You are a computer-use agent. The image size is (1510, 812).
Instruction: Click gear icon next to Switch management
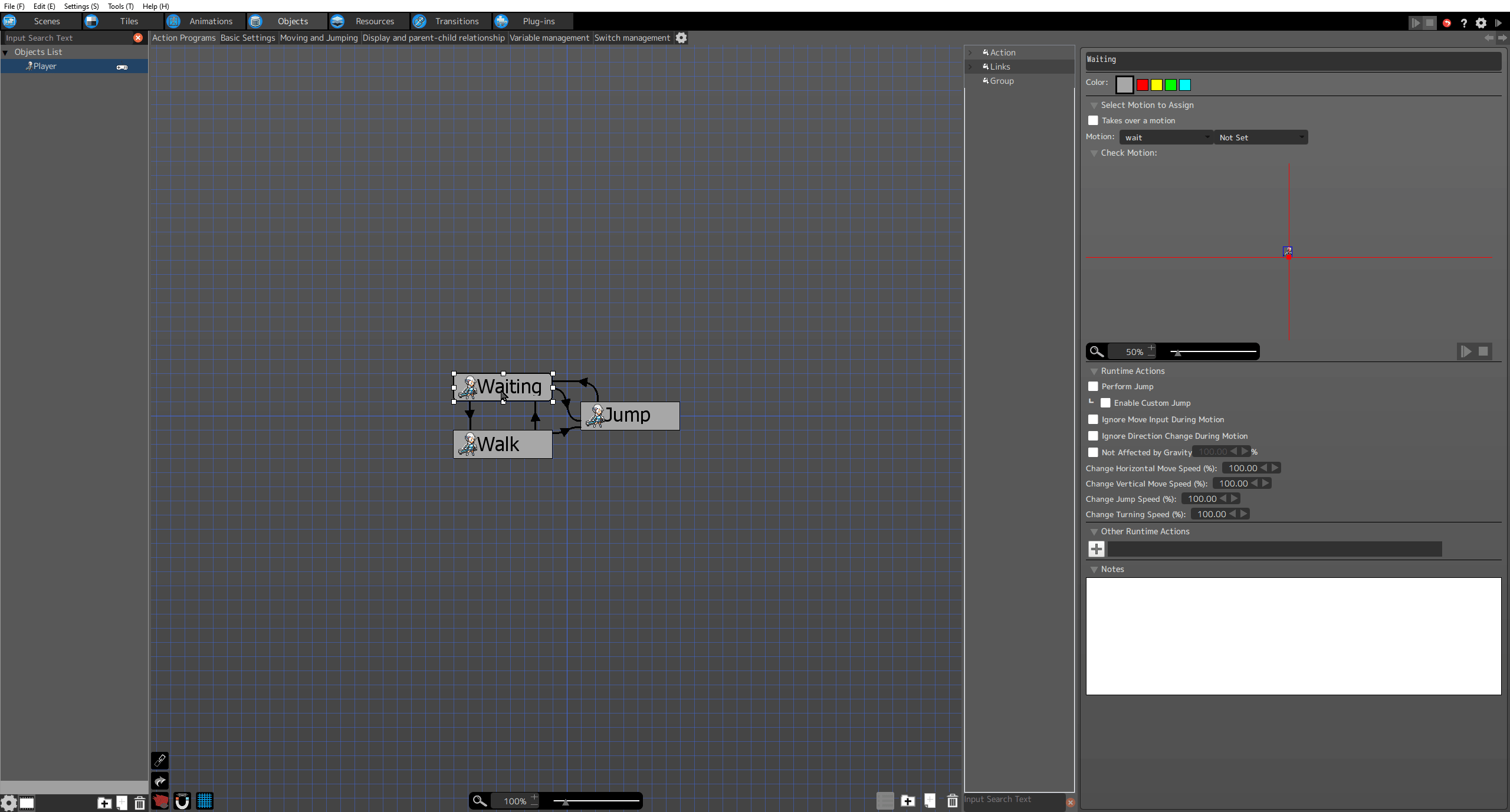tap(681, 38)
